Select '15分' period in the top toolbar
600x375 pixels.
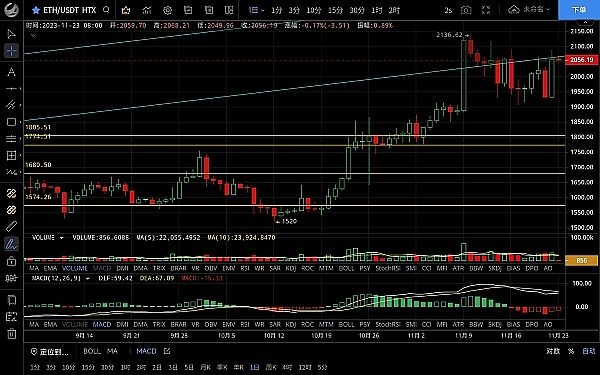(335, 10)
